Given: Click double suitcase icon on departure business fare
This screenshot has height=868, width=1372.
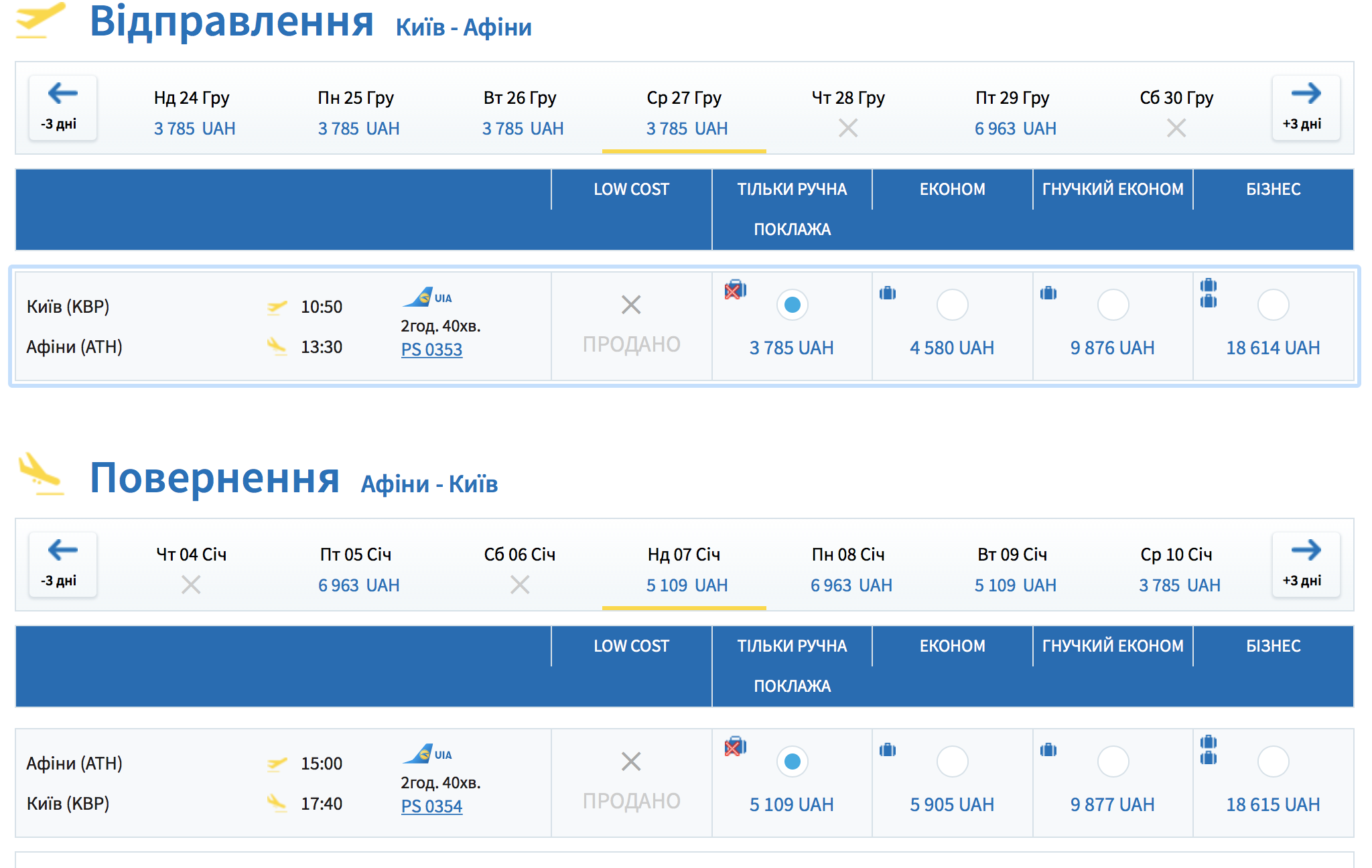Looking at the screenshot, I should point(1209,293).
